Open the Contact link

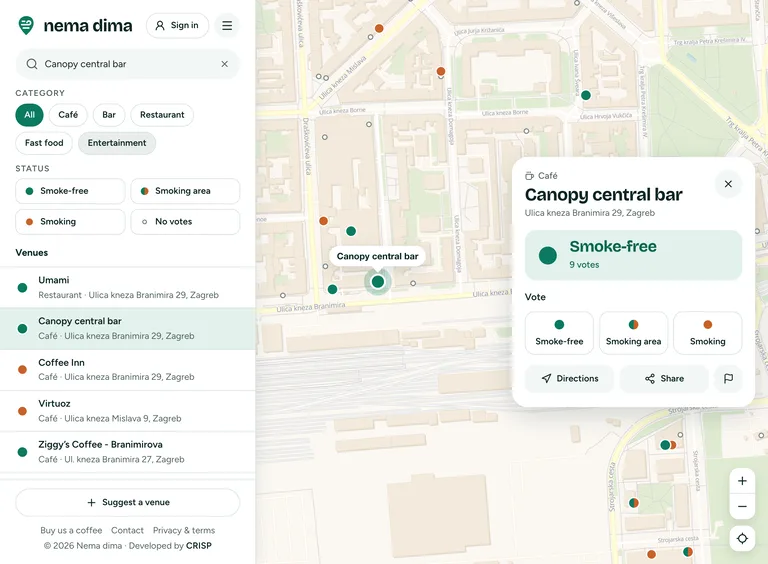(127, 530)
